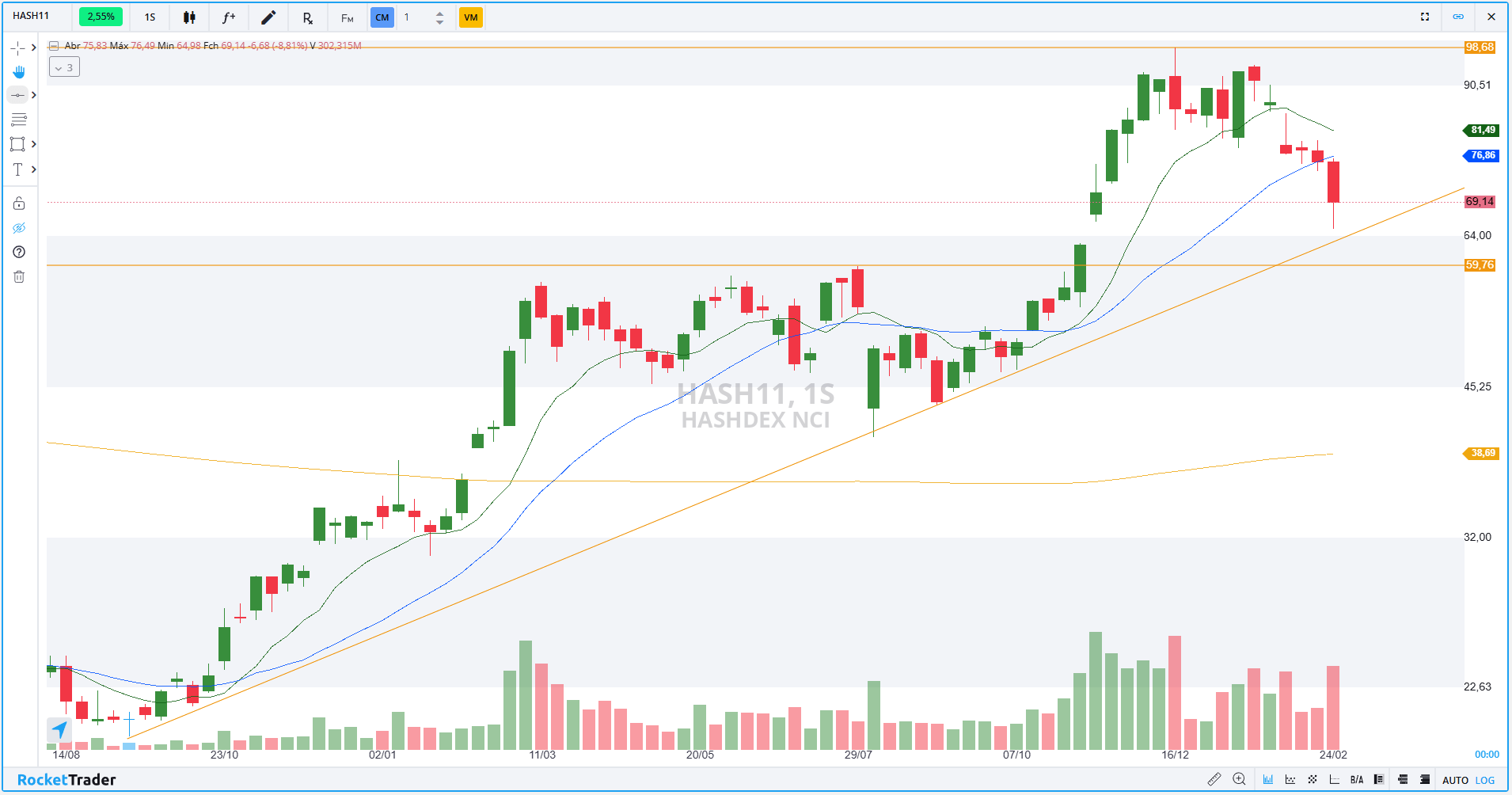Select the trend line drawing tool
This screenshot has width=1512, height=795.
tap(17, 94)
